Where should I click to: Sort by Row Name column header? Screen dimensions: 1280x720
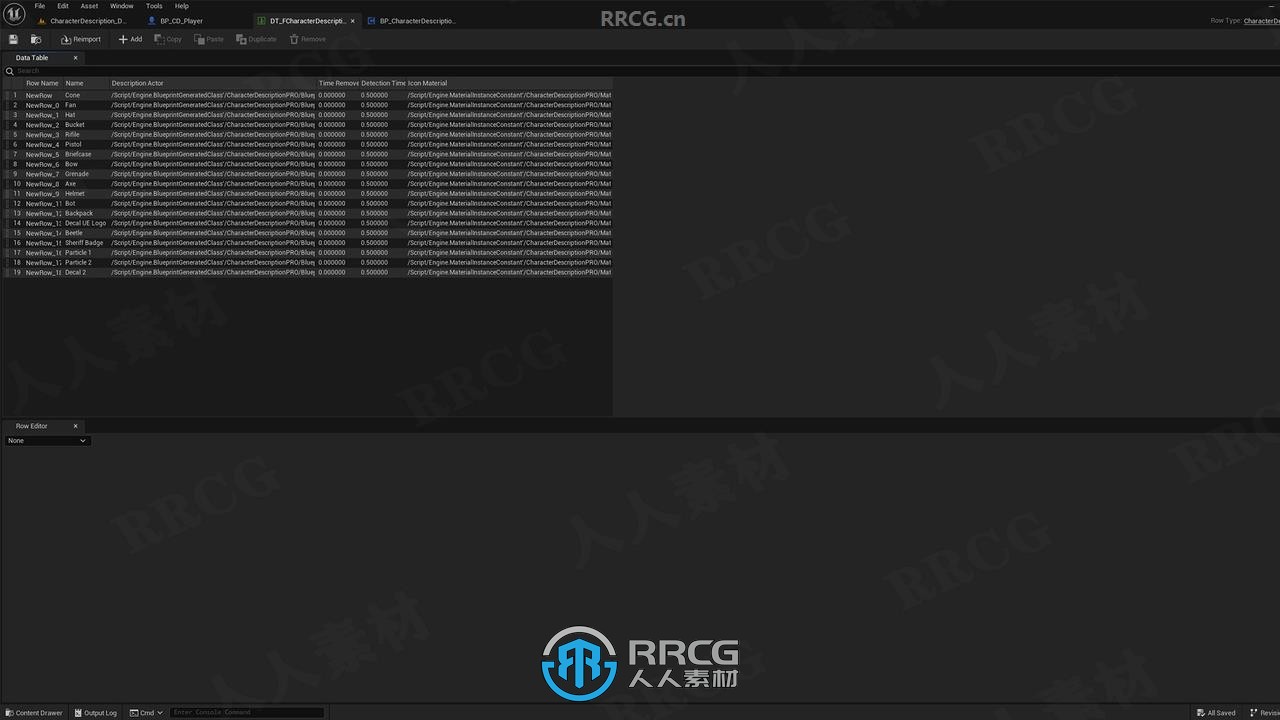click(x=42, y=83)
